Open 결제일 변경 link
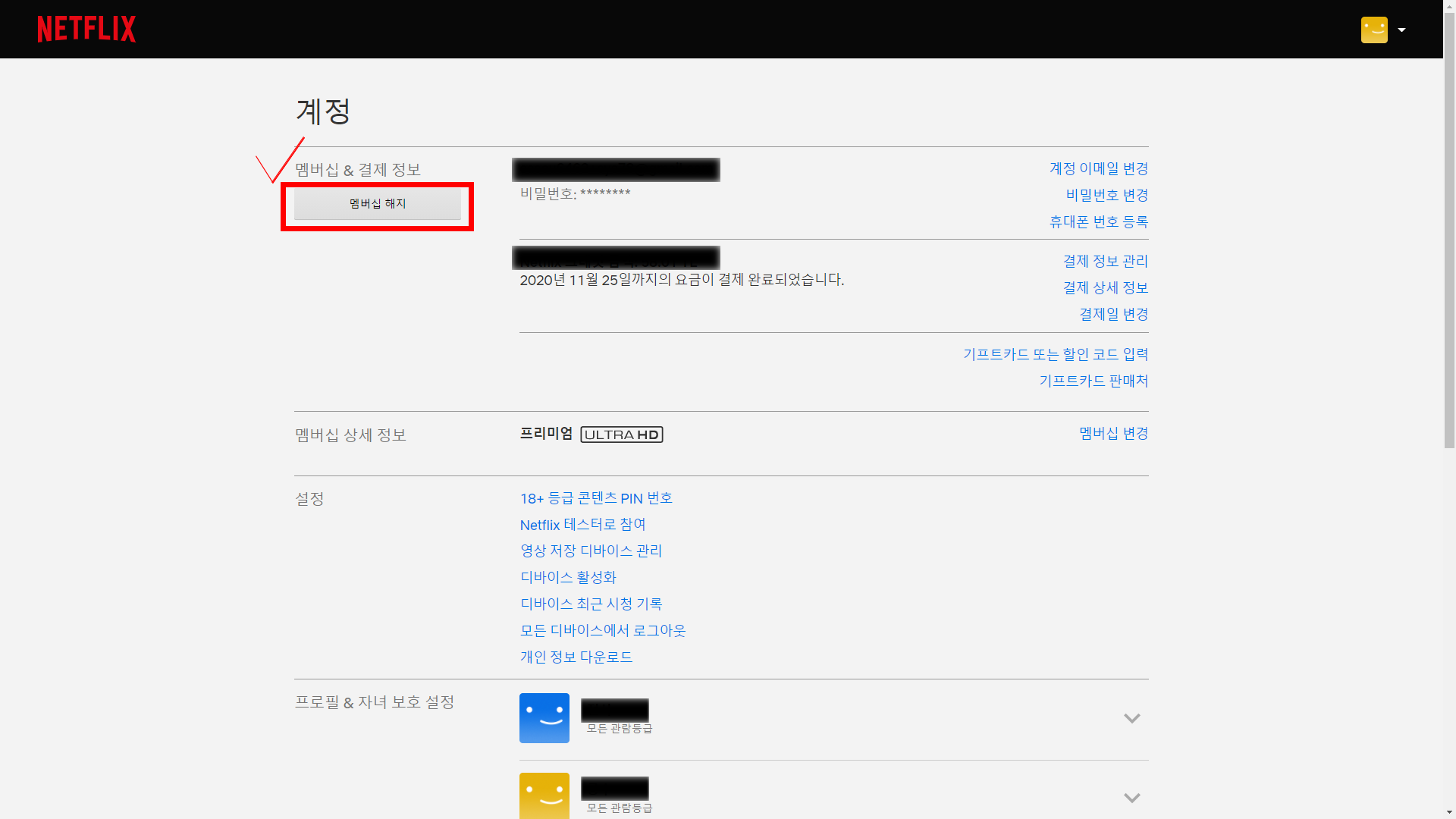The image size is (1456, 819). [1114, 314]
